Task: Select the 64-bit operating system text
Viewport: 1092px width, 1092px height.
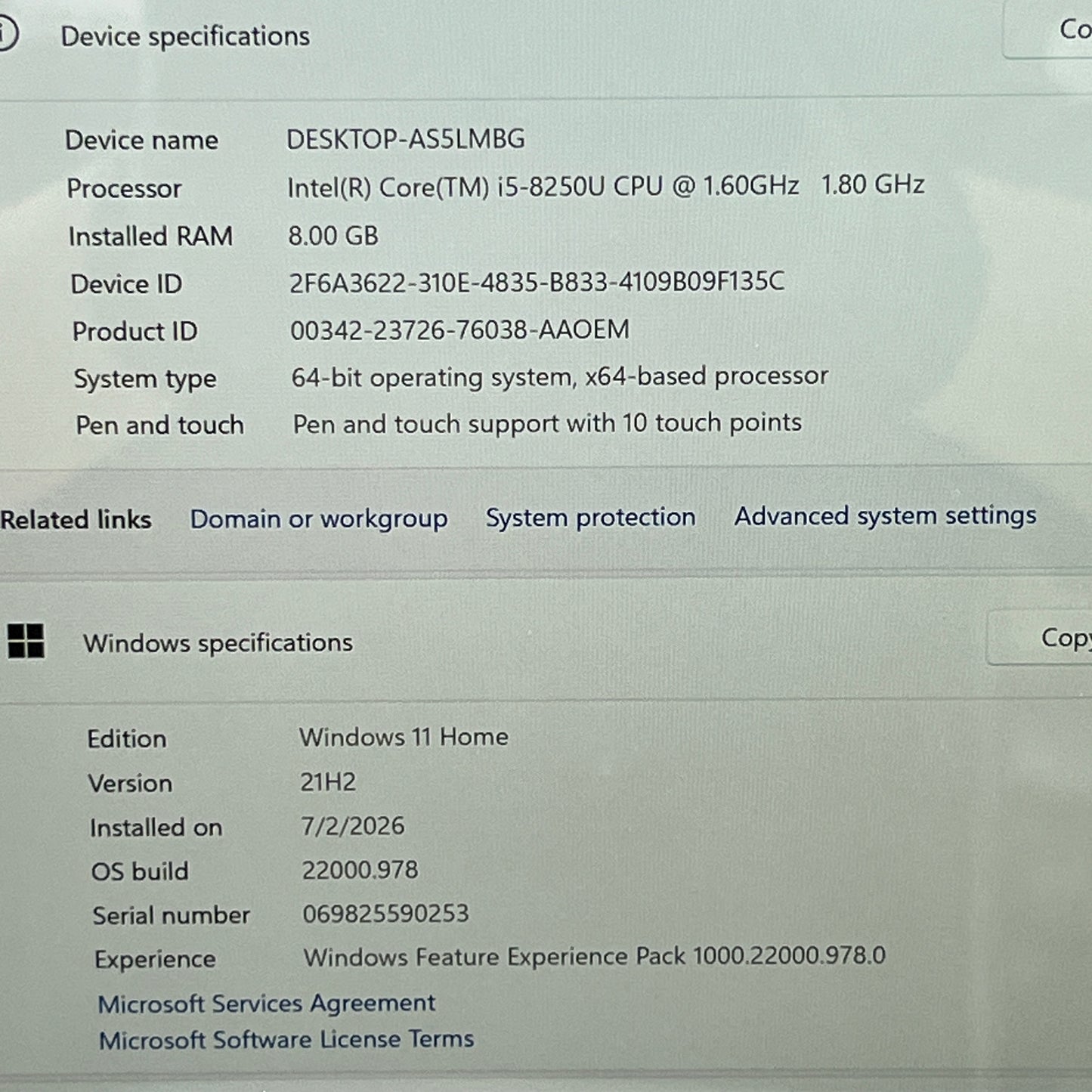Action: click(559, 376)
